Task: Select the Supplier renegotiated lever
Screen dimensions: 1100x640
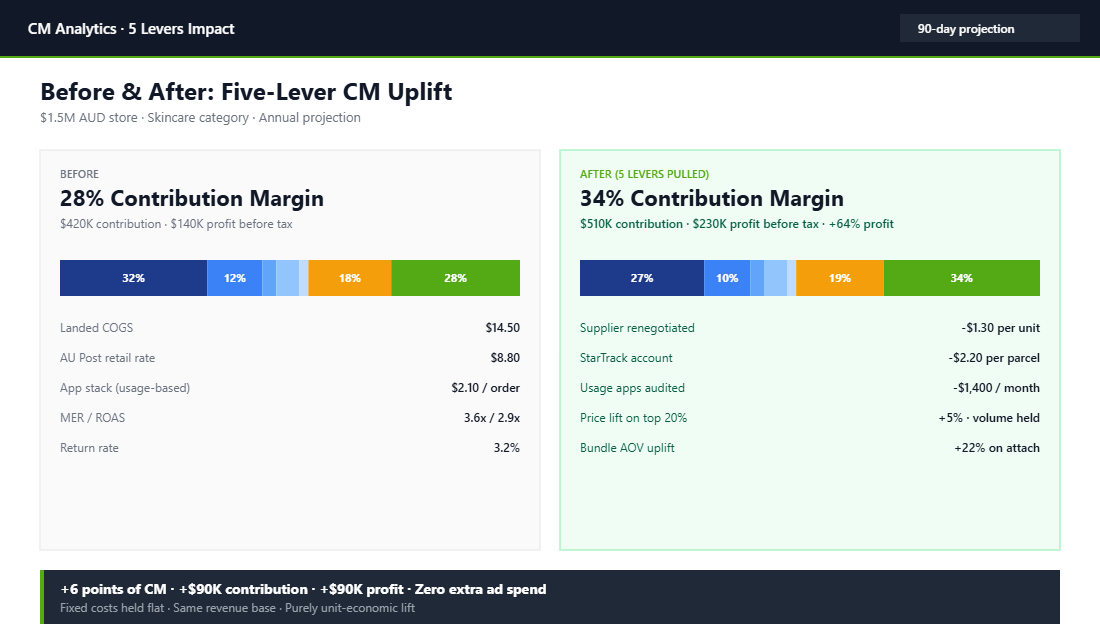Action: (636, 327)
